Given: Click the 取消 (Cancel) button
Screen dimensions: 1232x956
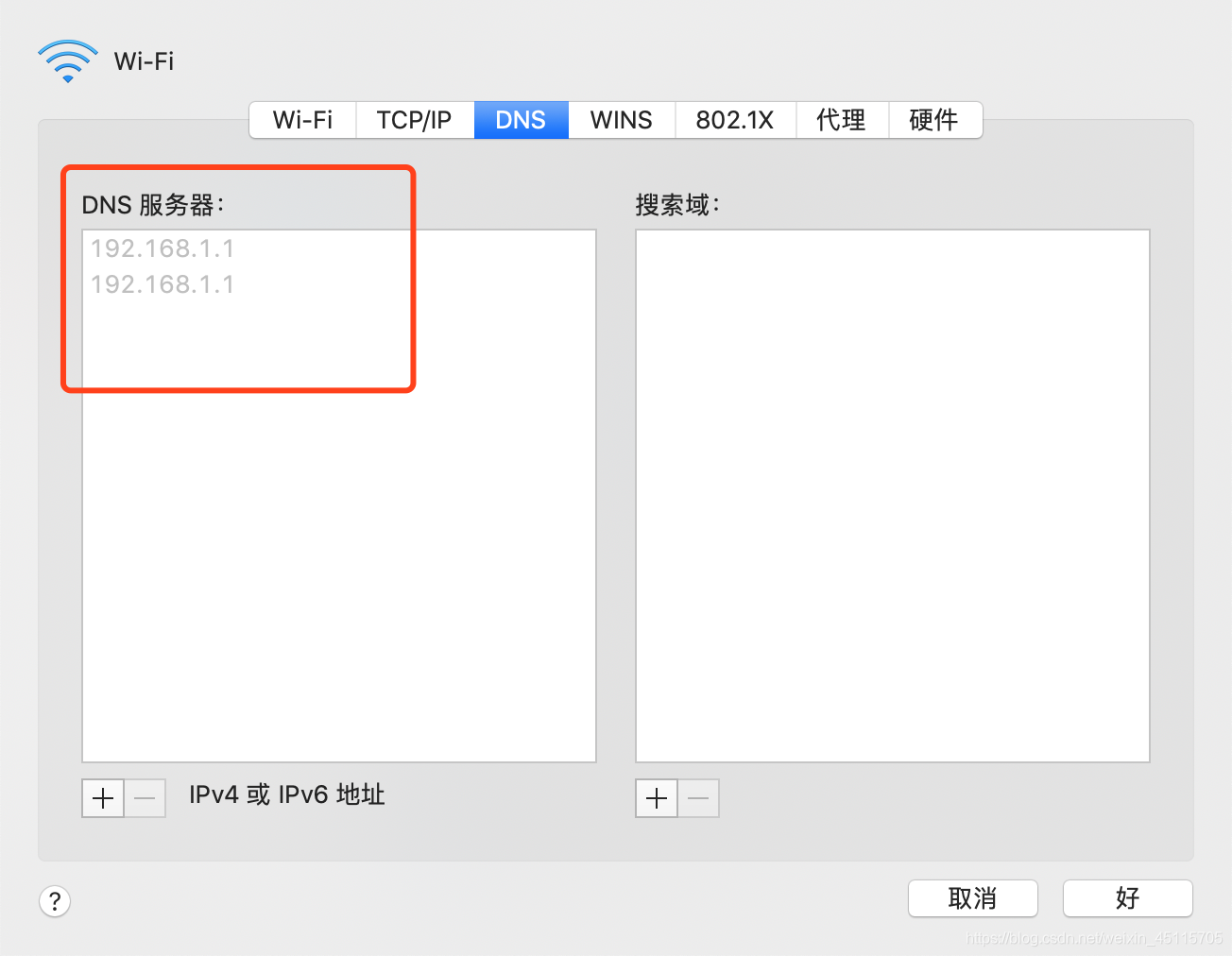Looking at the screenshot, I should click(973, 898).
